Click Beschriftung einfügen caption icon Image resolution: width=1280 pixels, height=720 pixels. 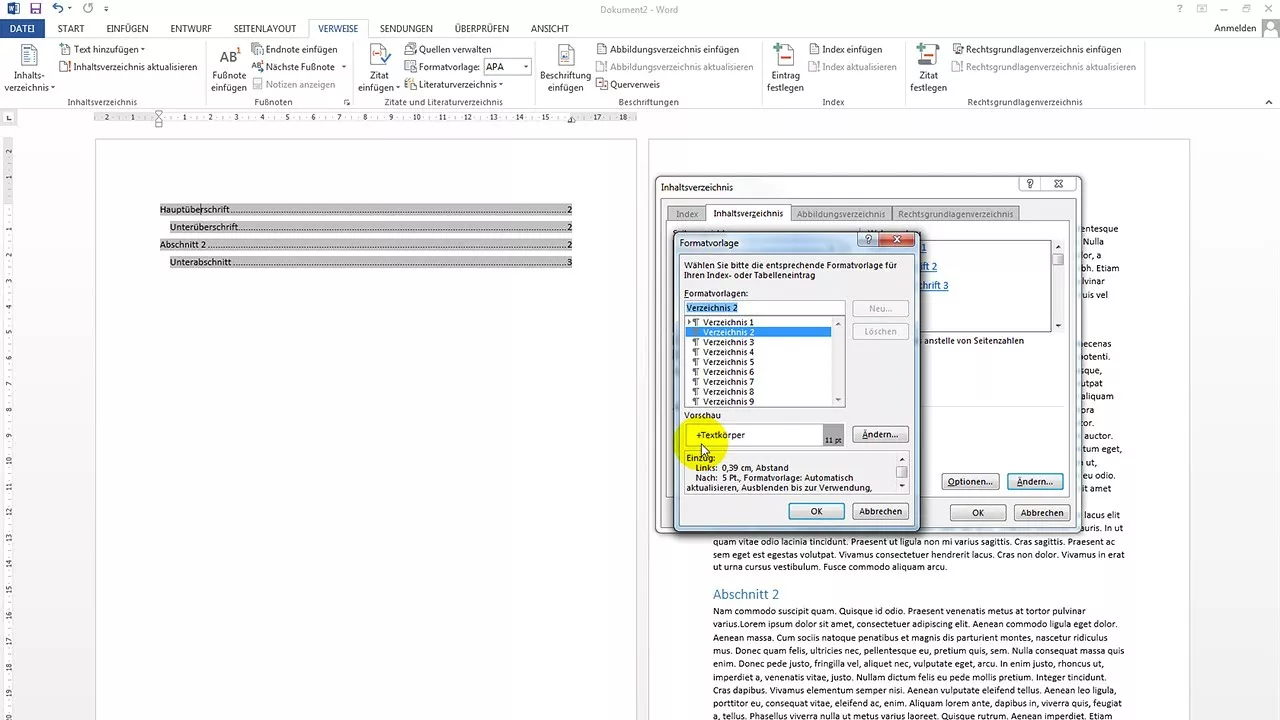[565, 60]
